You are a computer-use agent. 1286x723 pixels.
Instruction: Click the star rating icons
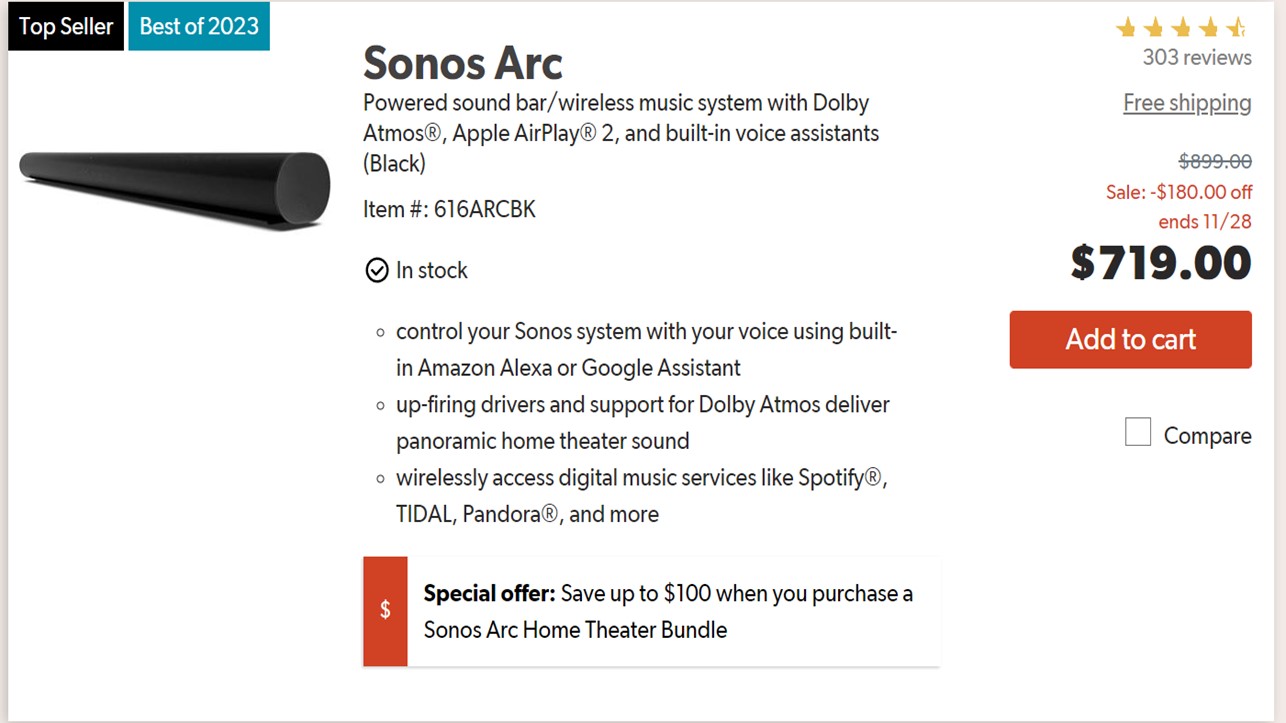click(1181, 27)
